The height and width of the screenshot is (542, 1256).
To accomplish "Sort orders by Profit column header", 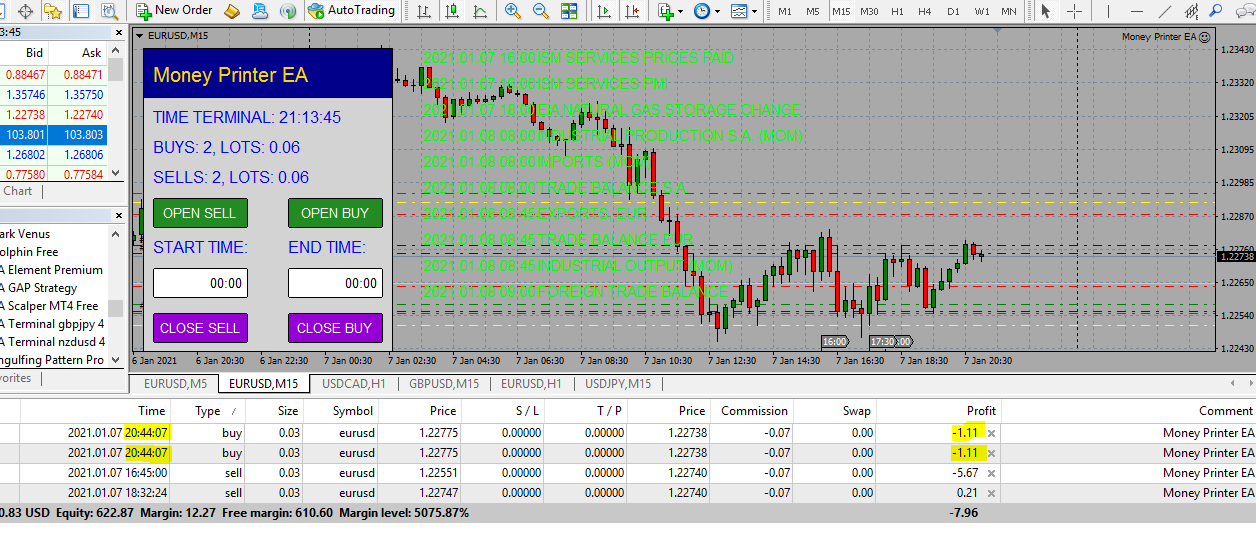I will click(938, 411).
